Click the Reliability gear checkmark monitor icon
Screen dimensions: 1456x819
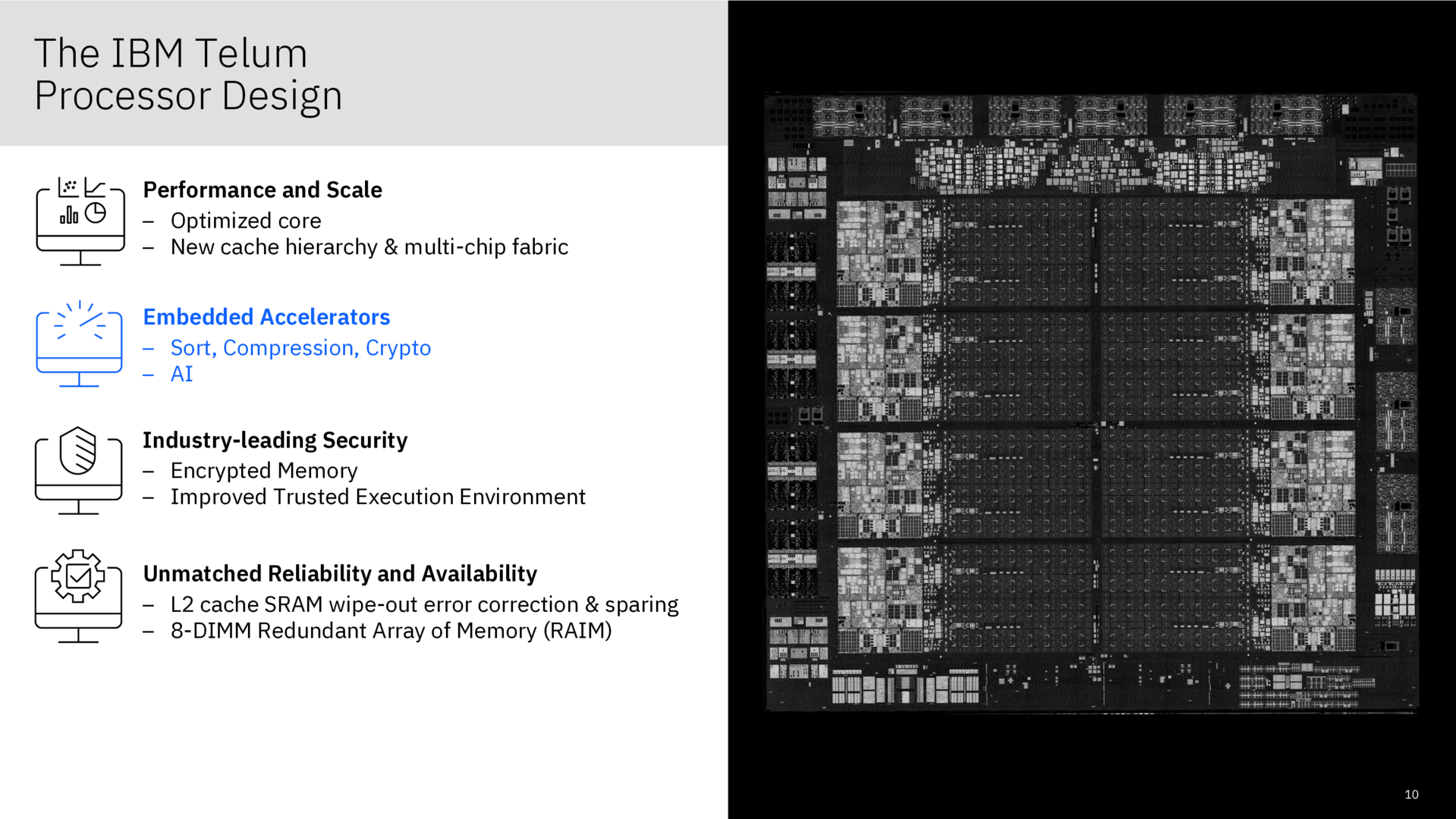(79, 596)
